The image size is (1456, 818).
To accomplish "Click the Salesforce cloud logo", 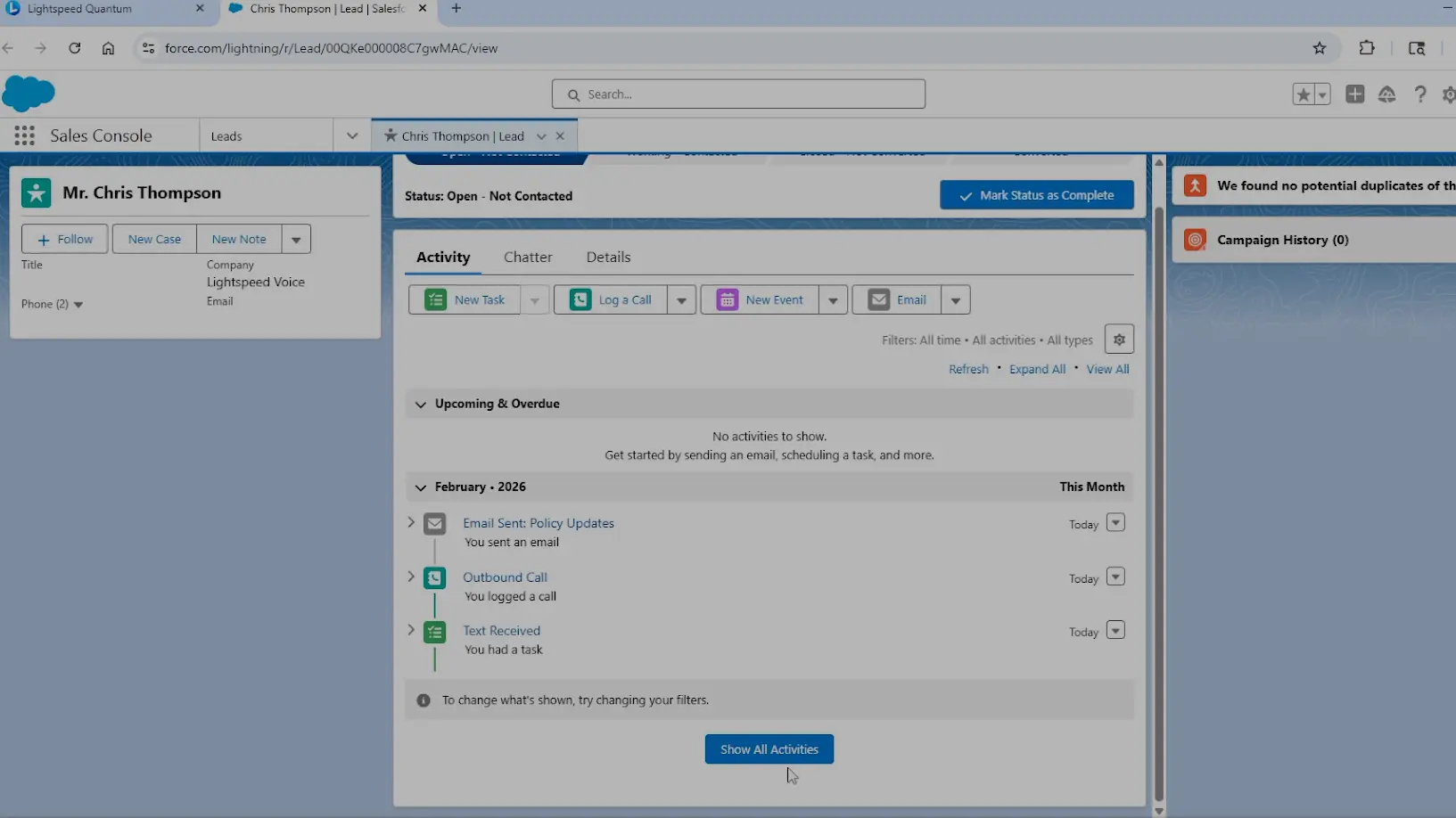I will tap(29, 94).
